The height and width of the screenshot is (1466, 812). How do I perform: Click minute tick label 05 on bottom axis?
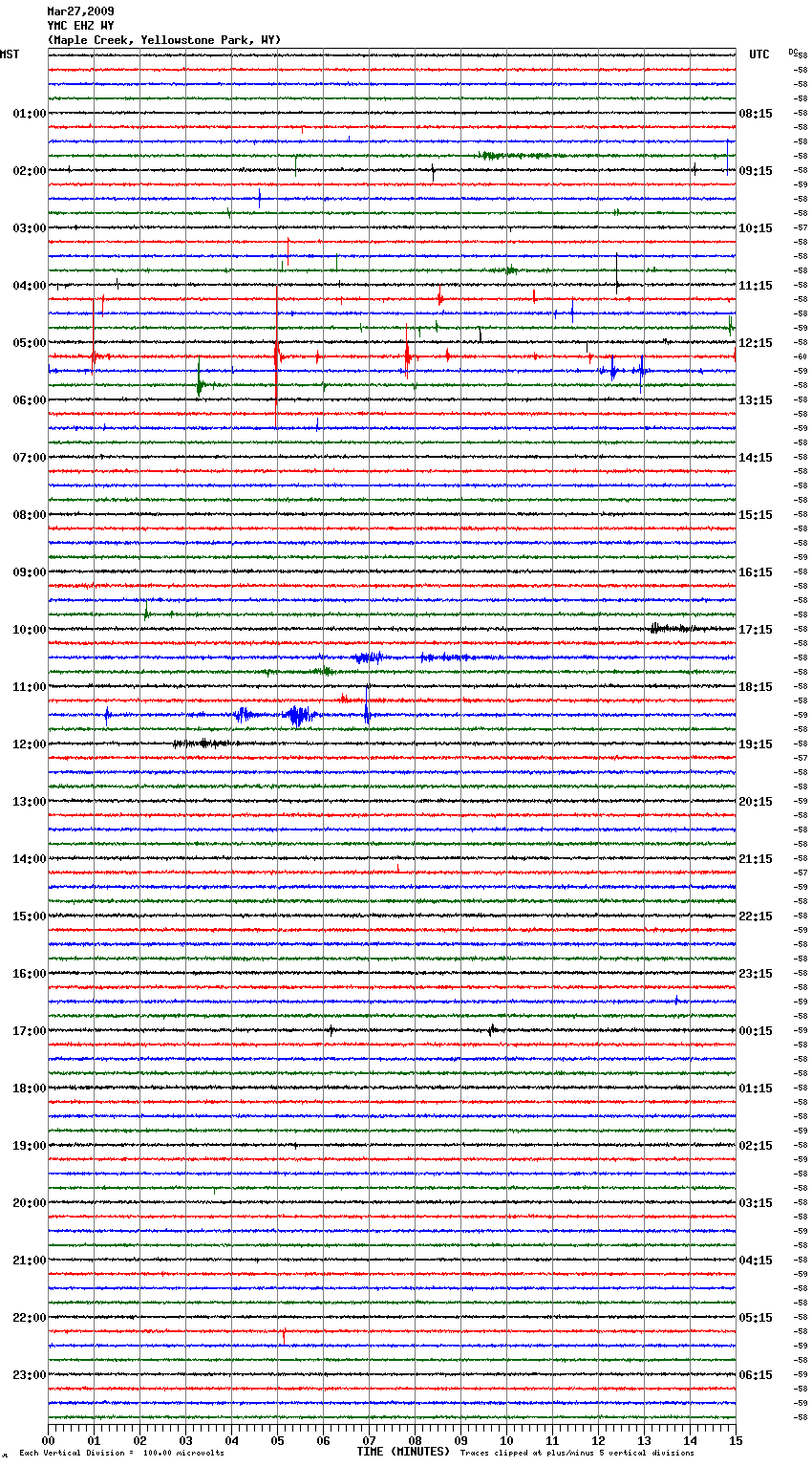coord(277,1440)
